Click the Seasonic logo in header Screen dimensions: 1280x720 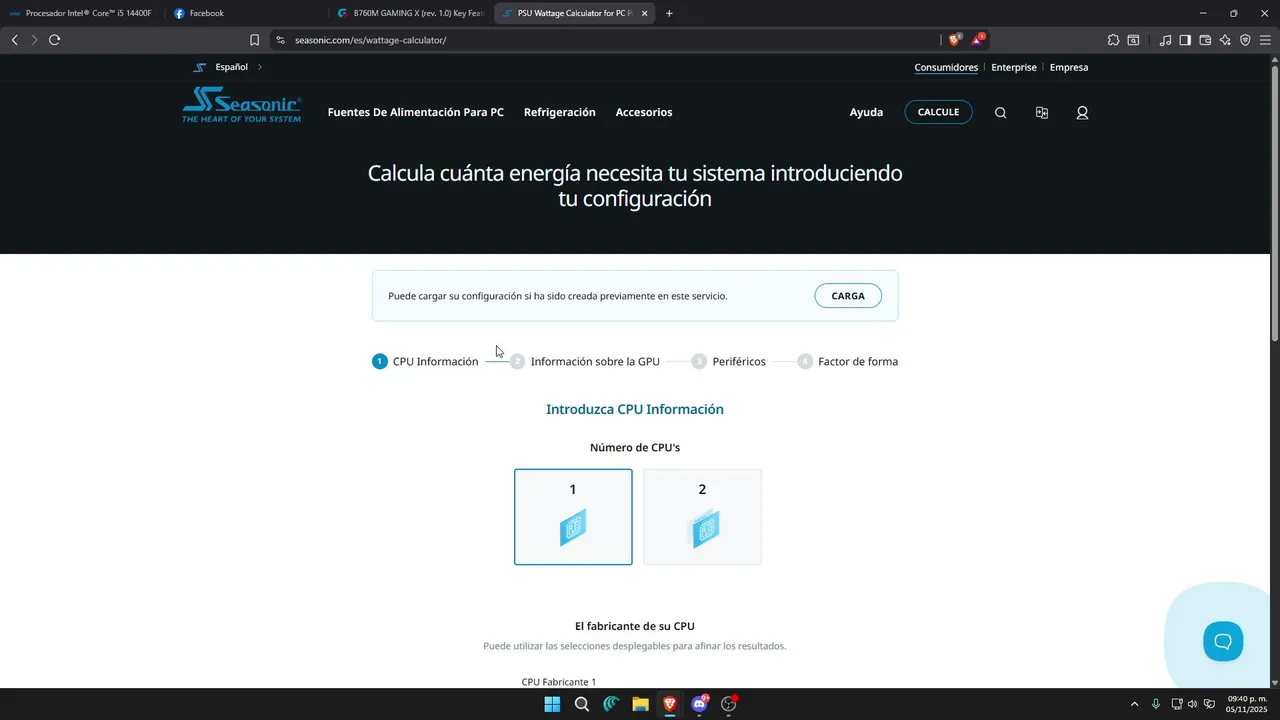(241, 104)
